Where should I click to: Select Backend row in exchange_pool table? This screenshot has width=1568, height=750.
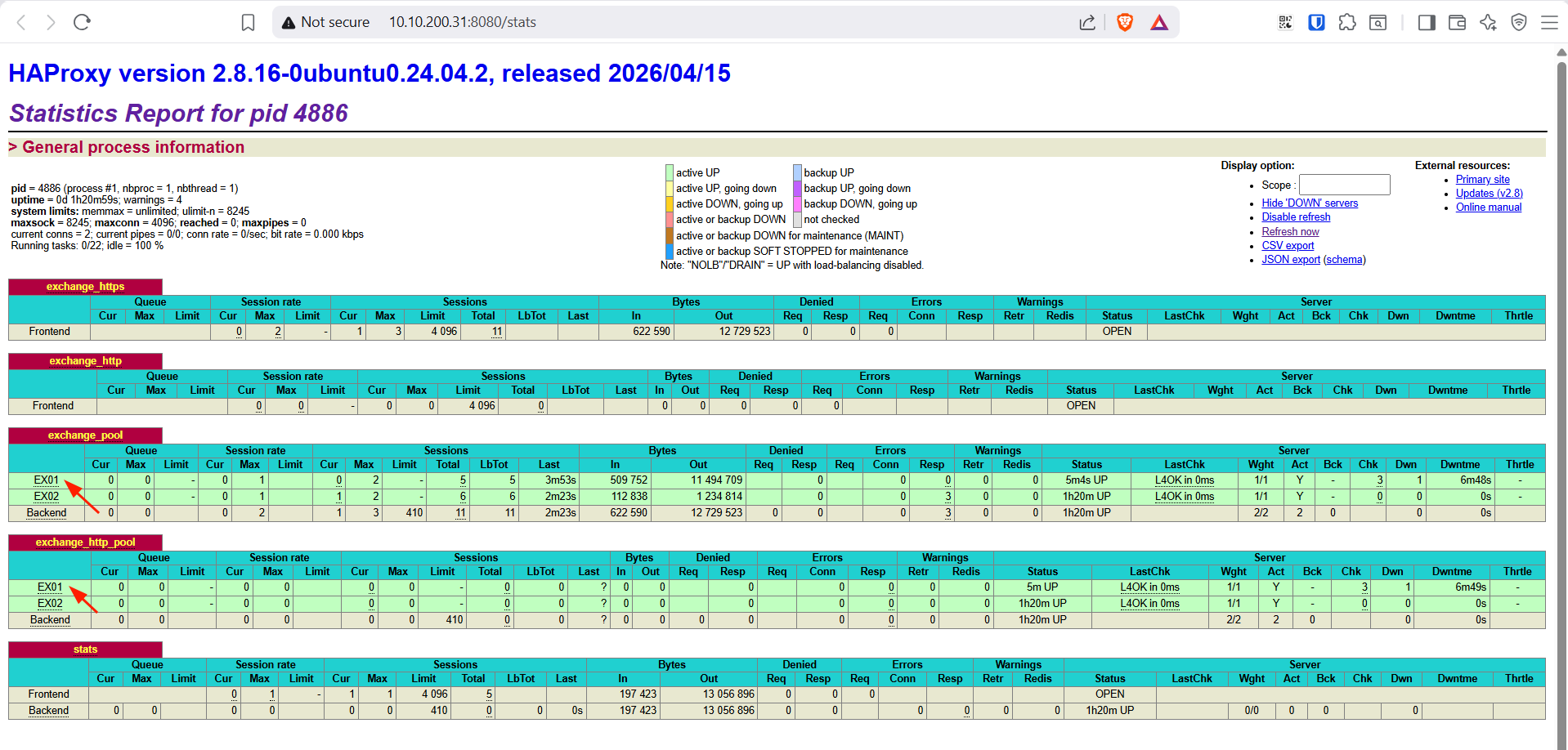coord(47,513)
